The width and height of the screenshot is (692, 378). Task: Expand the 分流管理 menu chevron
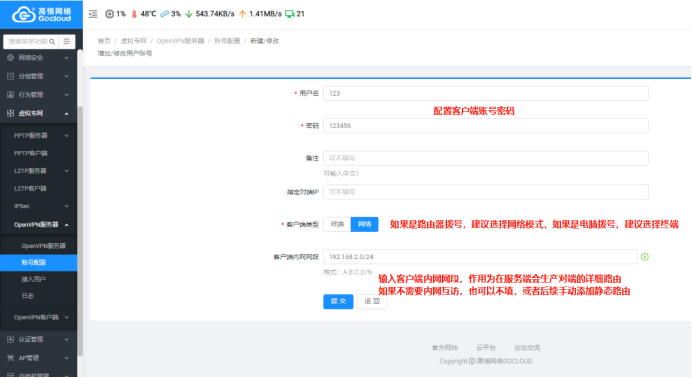tap(67, 76)
